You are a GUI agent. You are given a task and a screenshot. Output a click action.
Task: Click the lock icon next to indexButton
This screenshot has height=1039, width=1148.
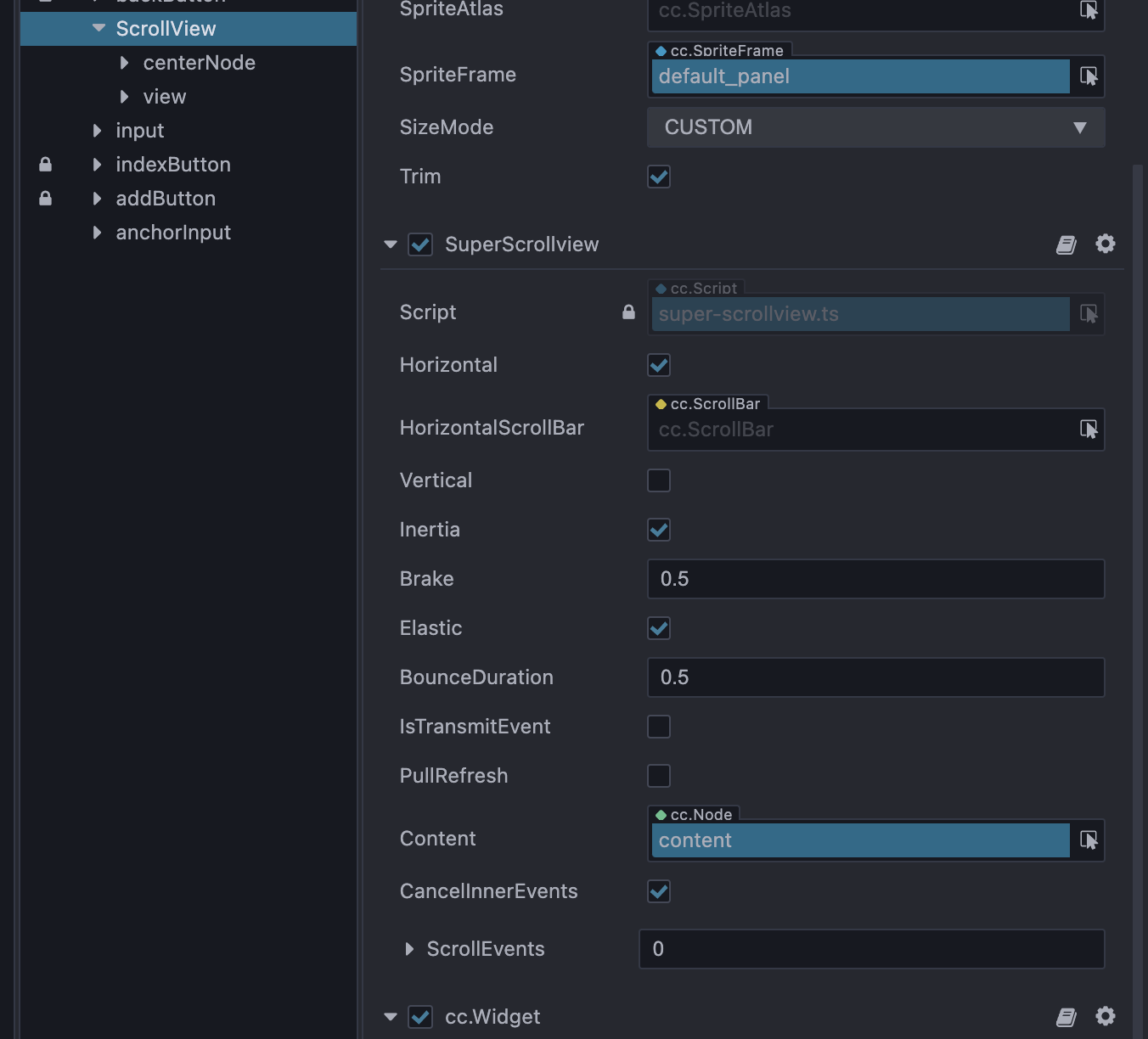click(45, 164)
